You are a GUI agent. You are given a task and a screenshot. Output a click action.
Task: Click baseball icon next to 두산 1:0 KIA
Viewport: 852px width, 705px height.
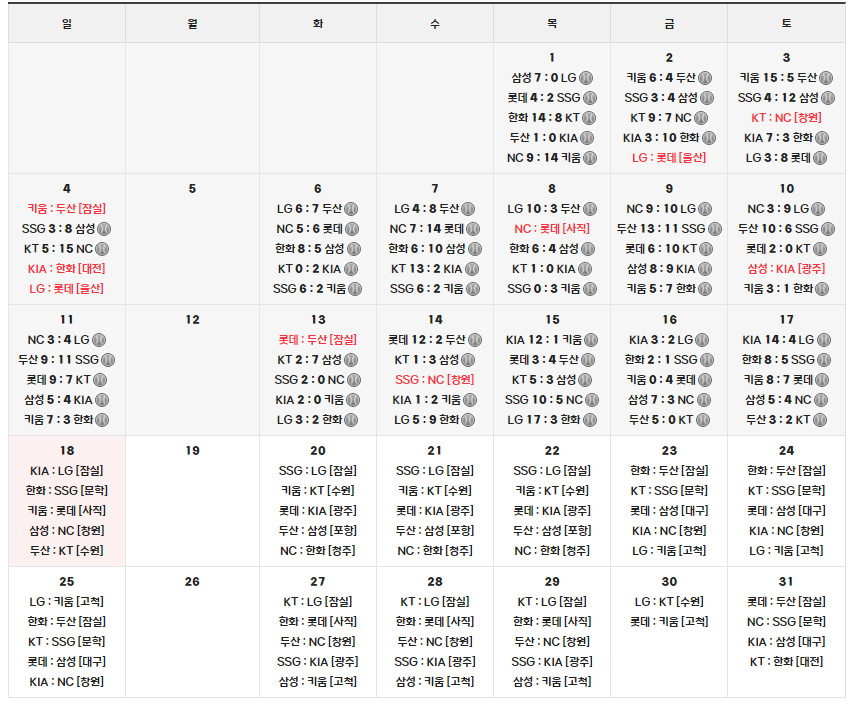[587, 138]
